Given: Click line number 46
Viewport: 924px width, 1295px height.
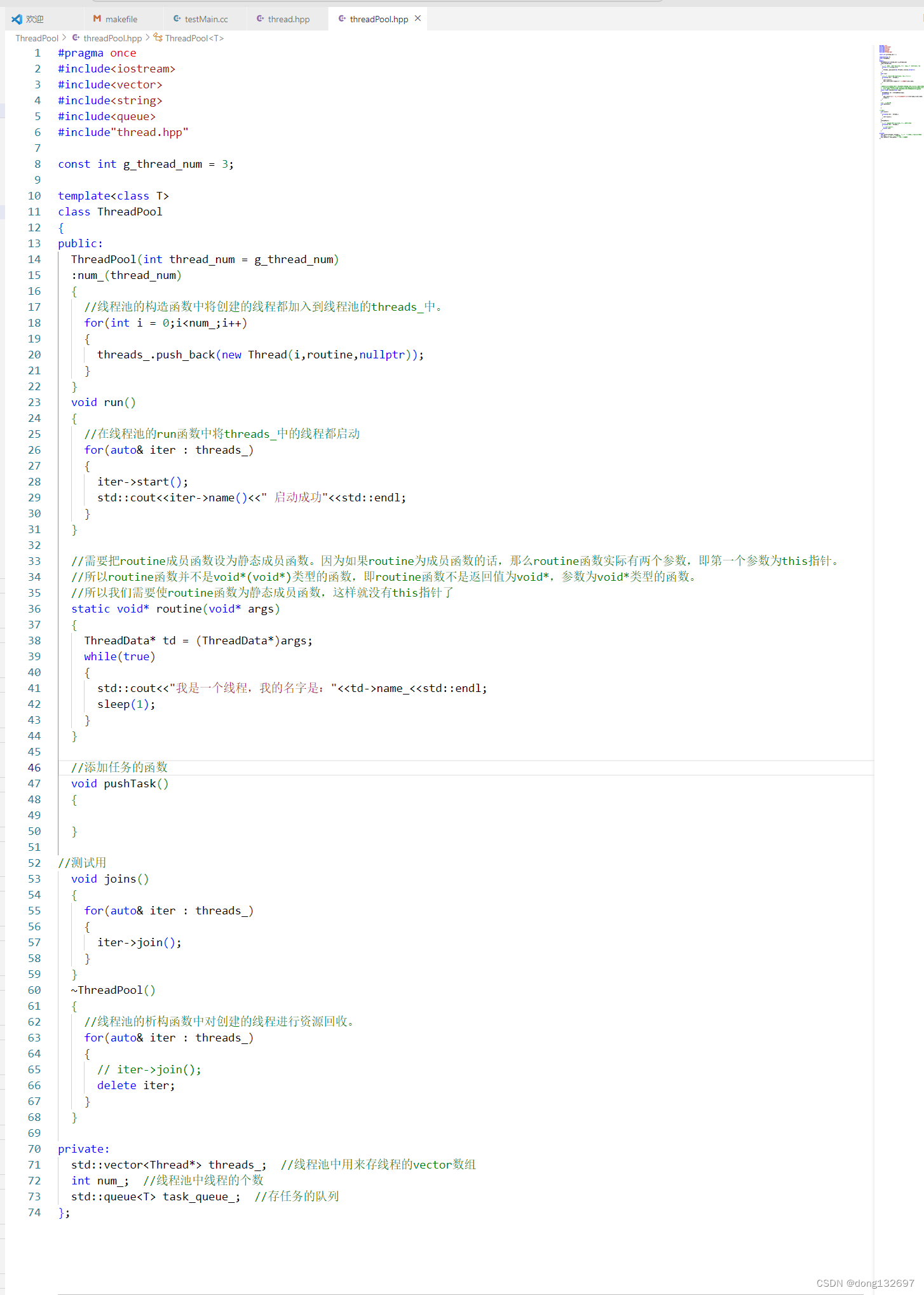Looking at the screenshot, I should 34,768.
